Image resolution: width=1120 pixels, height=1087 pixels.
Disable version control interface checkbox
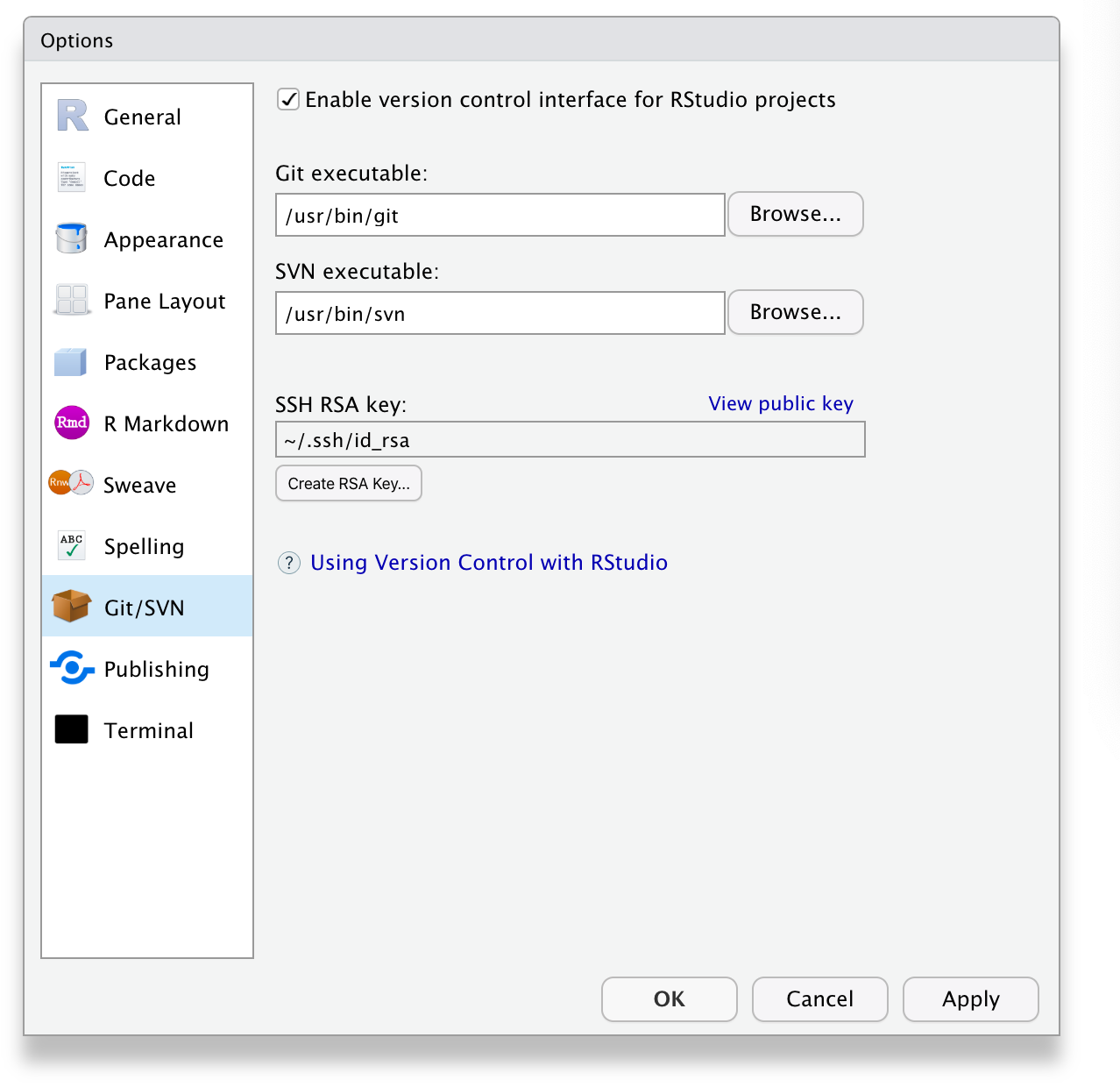[x=288, y=99]
